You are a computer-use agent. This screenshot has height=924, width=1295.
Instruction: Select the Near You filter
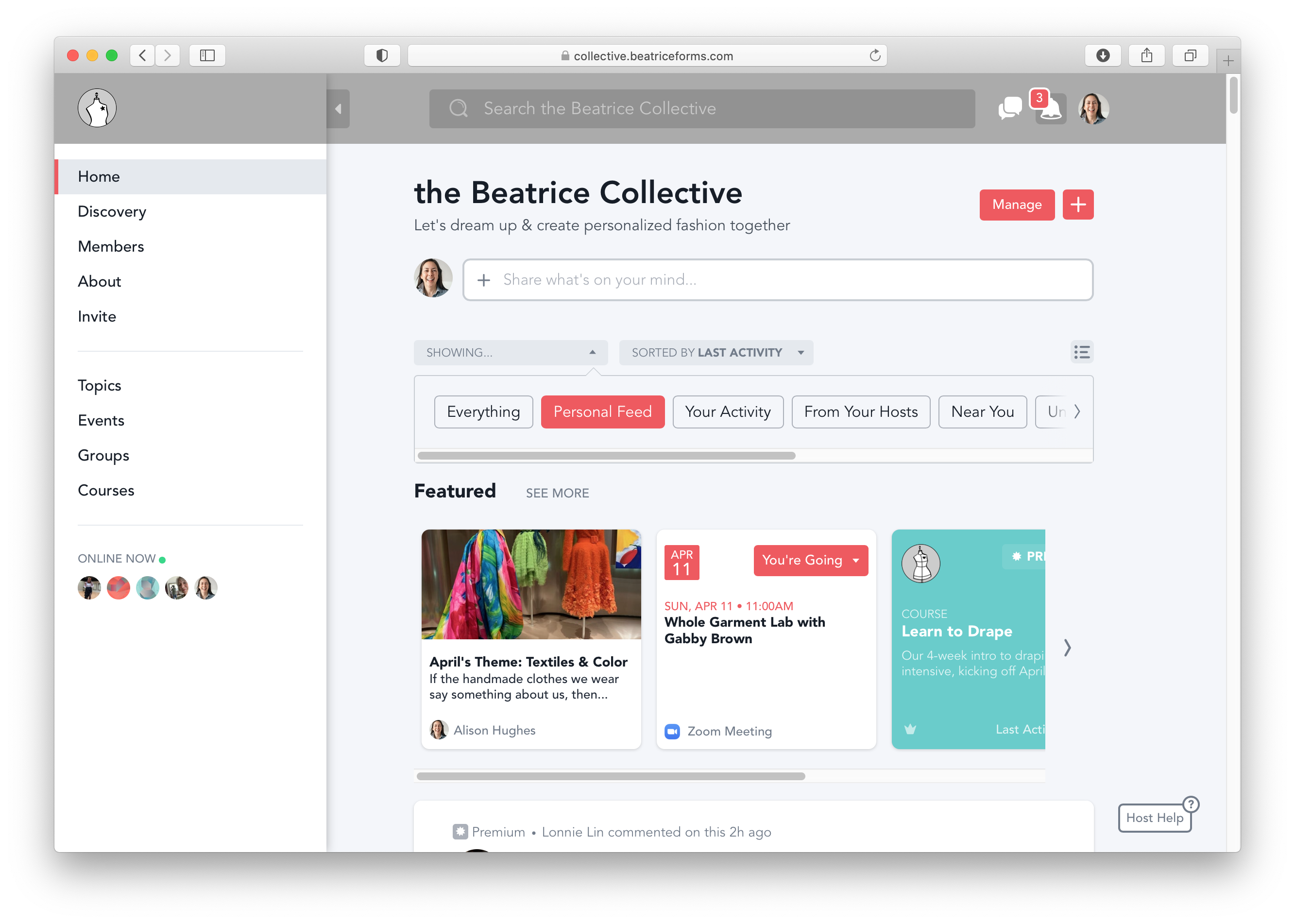tap(982, 412)
